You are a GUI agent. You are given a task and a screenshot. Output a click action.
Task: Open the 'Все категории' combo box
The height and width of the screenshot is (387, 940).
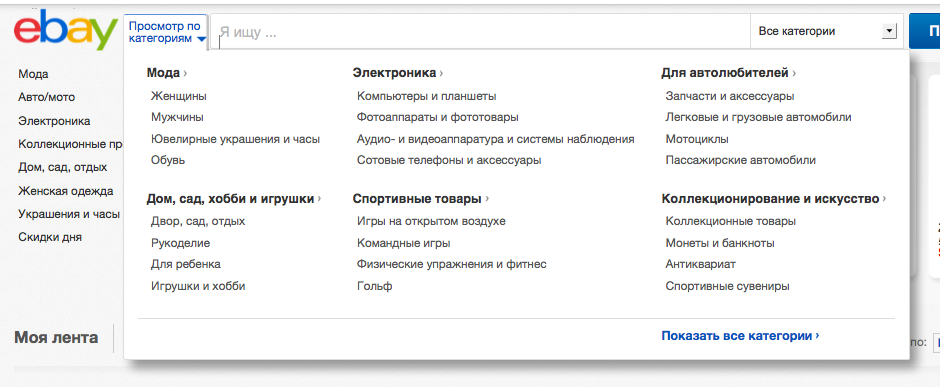[826, 31]
